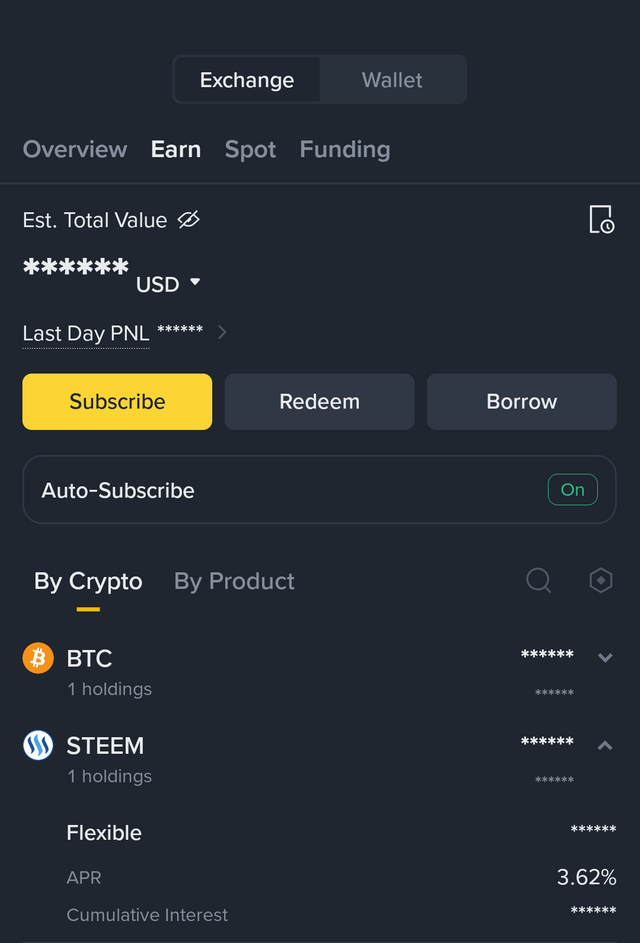The width and height of the screenshot is (640, 943).
Task: Turn off the Auto-Subscribe On toggle
Action: pos(572,490)
